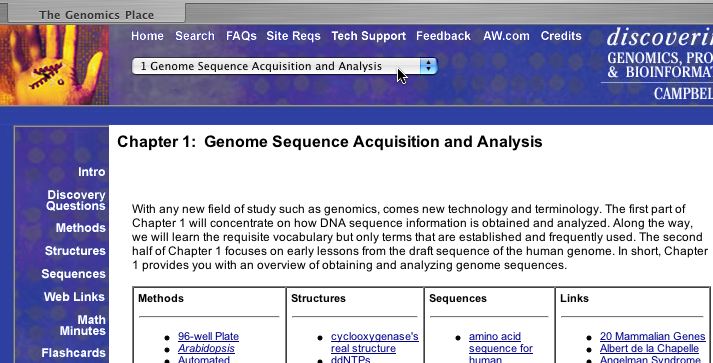
Task: Click the 96-well Plate link
Action: click(x=208, y=336)
